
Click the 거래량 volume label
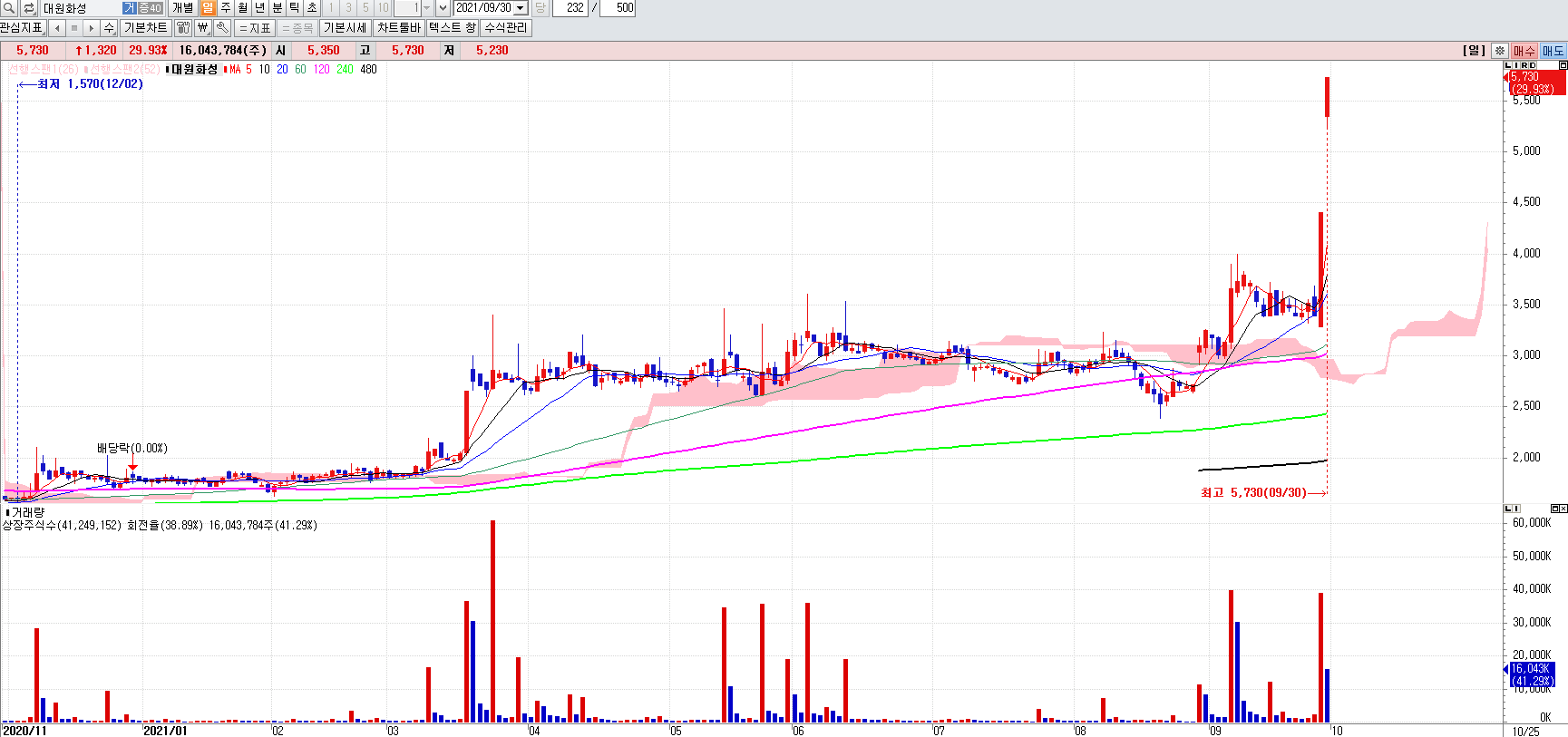point(26,512)
